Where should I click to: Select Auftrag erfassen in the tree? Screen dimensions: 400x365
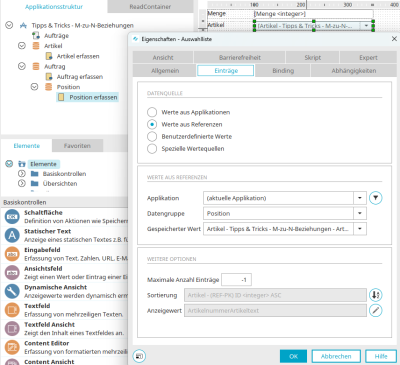pos(80,77)
